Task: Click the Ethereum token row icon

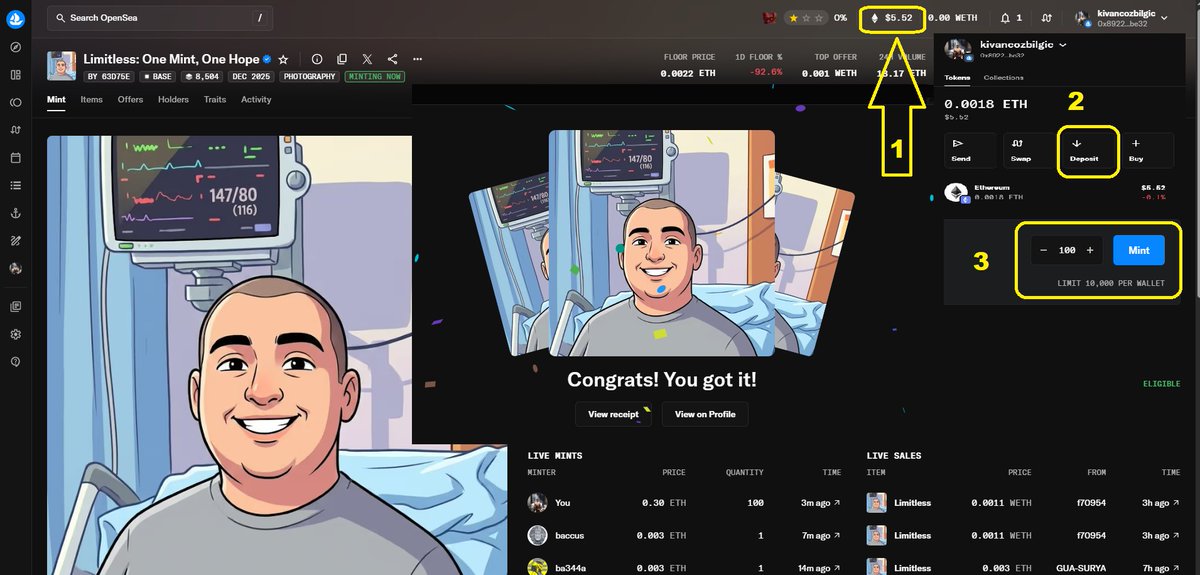Action: click(x=956, y=192)
